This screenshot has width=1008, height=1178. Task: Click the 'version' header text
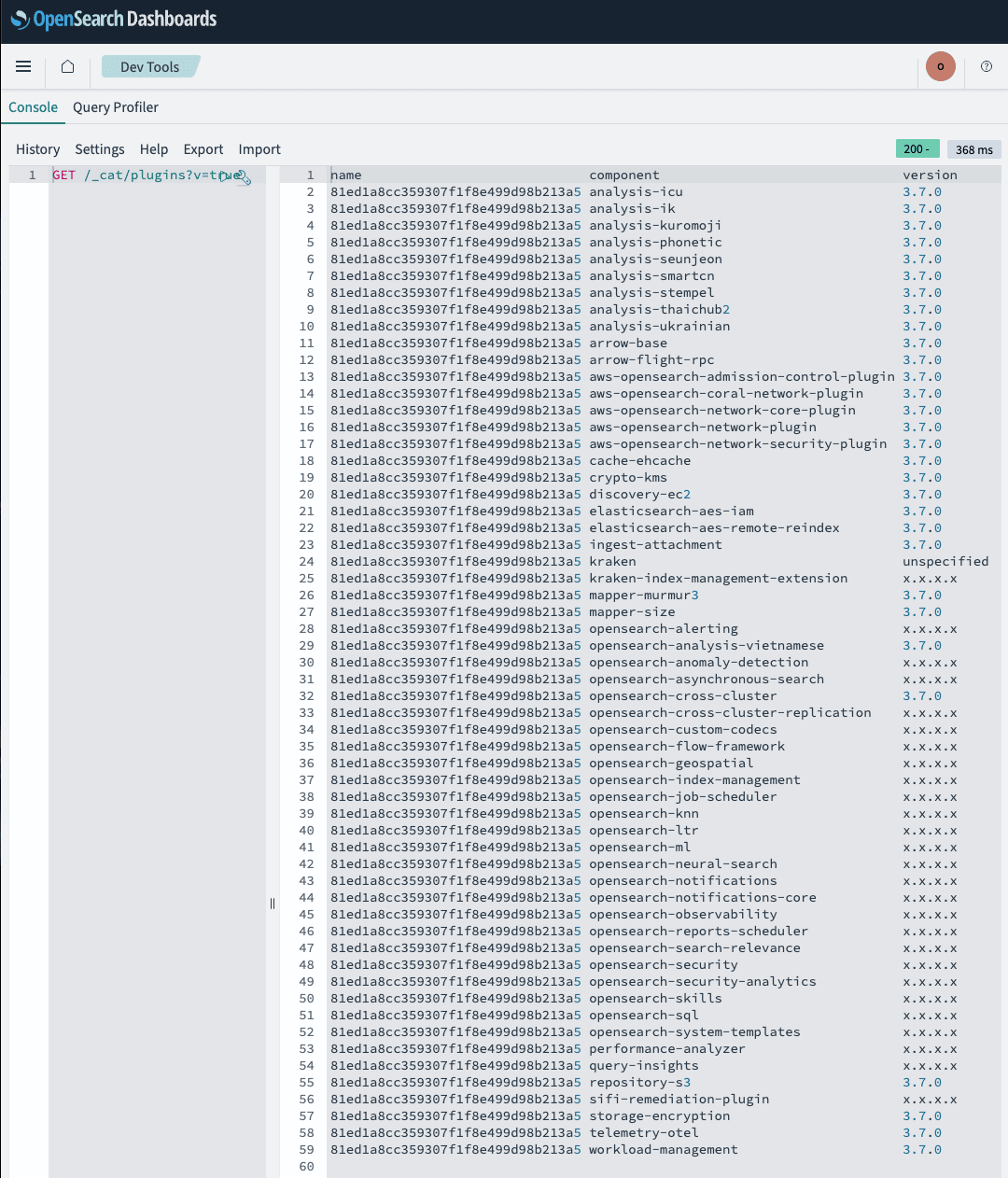(930, 175)
